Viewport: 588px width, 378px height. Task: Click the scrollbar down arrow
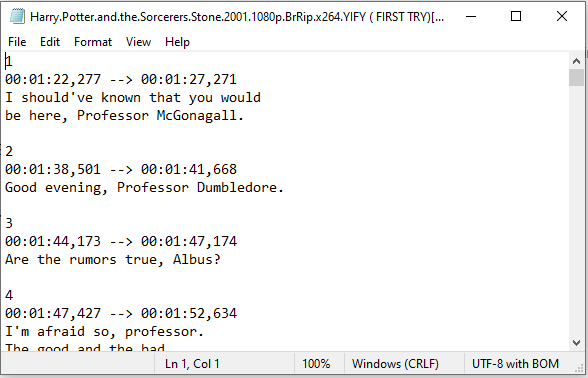[x=576, y=343]
